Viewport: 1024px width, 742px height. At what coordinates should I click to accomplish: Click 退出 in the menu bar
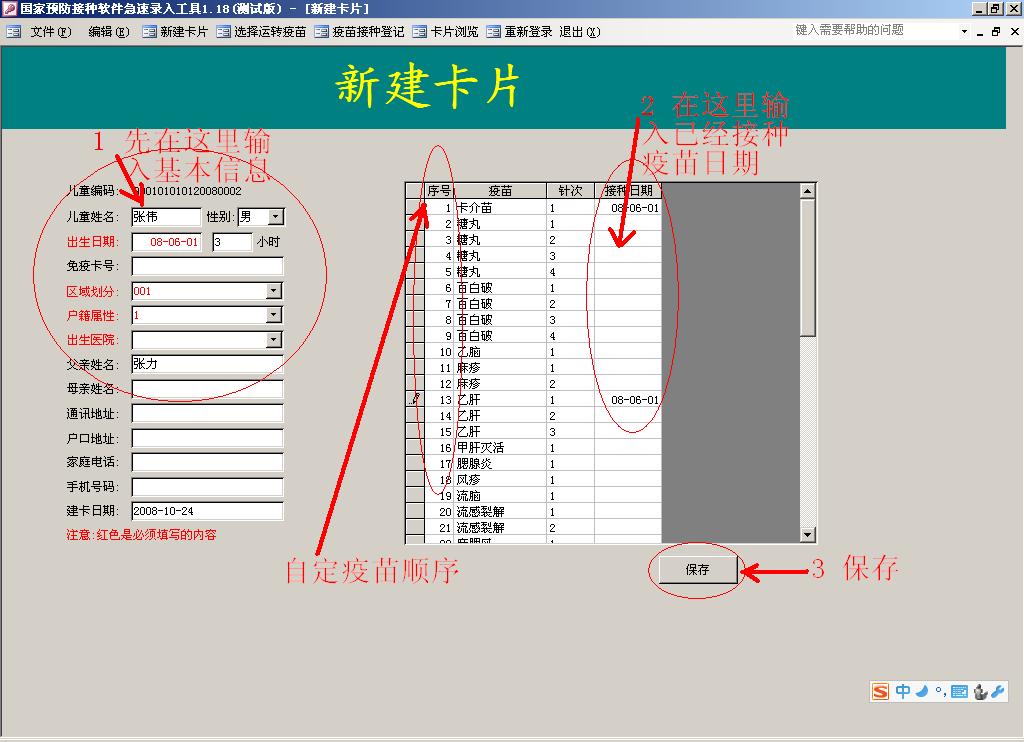579,31
